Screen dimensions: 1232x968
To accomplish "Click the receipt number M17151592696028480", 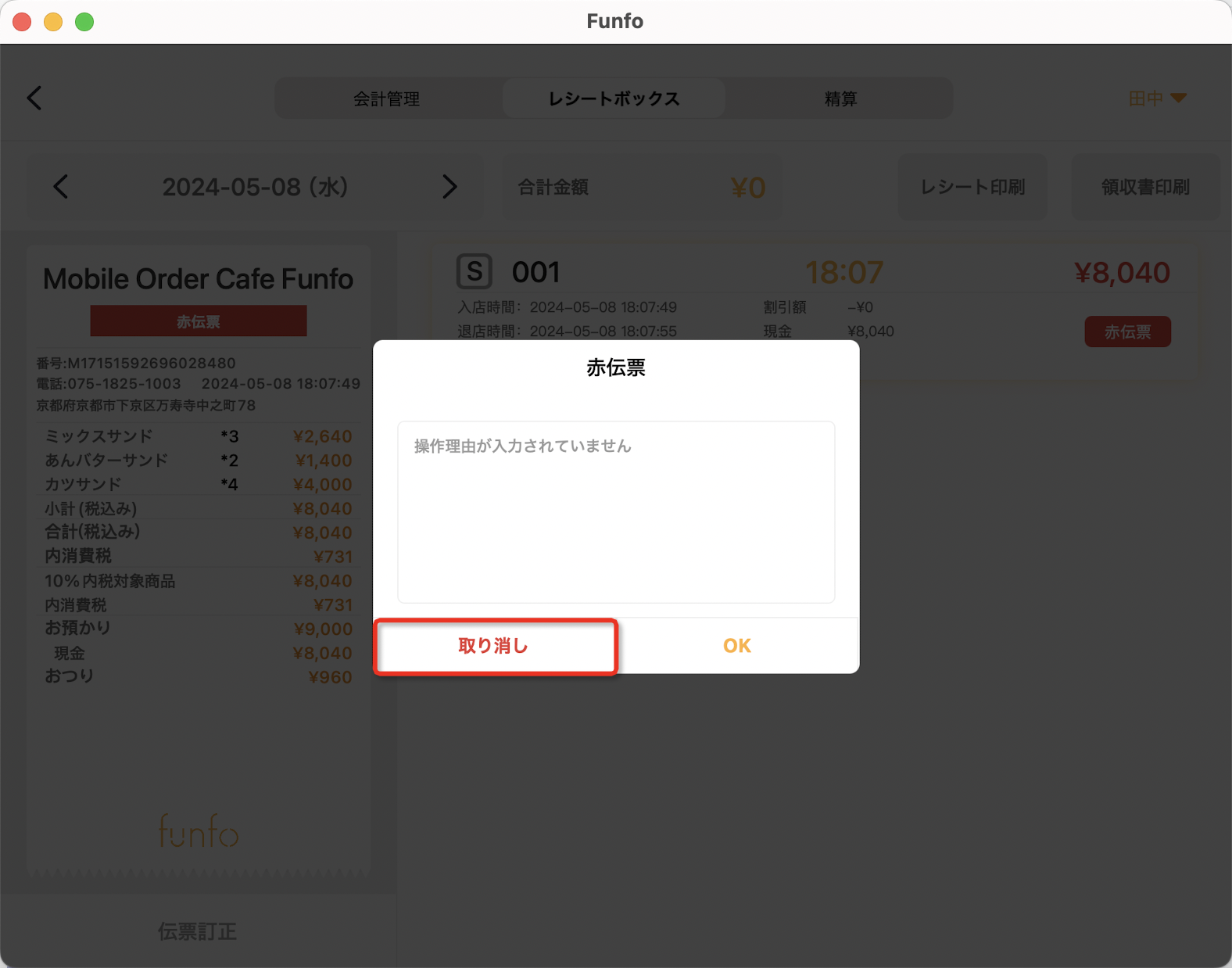I will coord(136,363).
